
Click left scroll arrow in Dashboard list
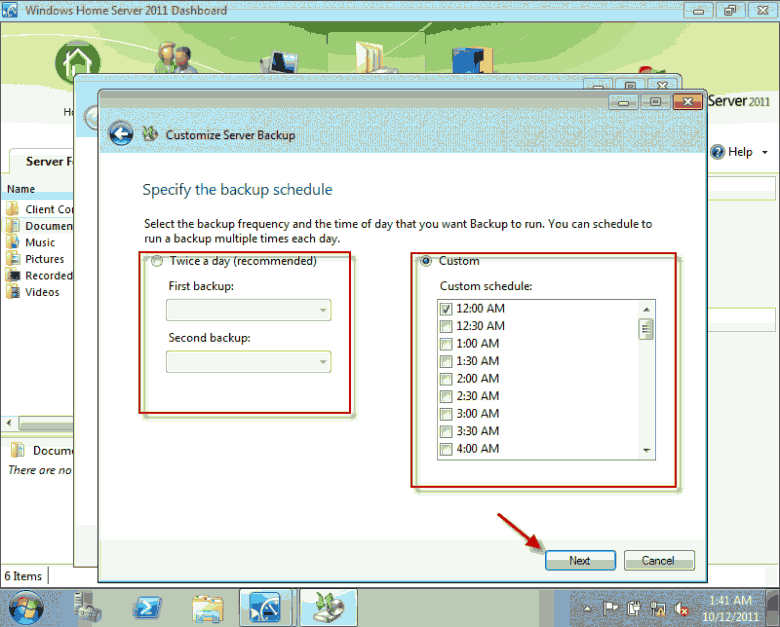pos(9,422)
